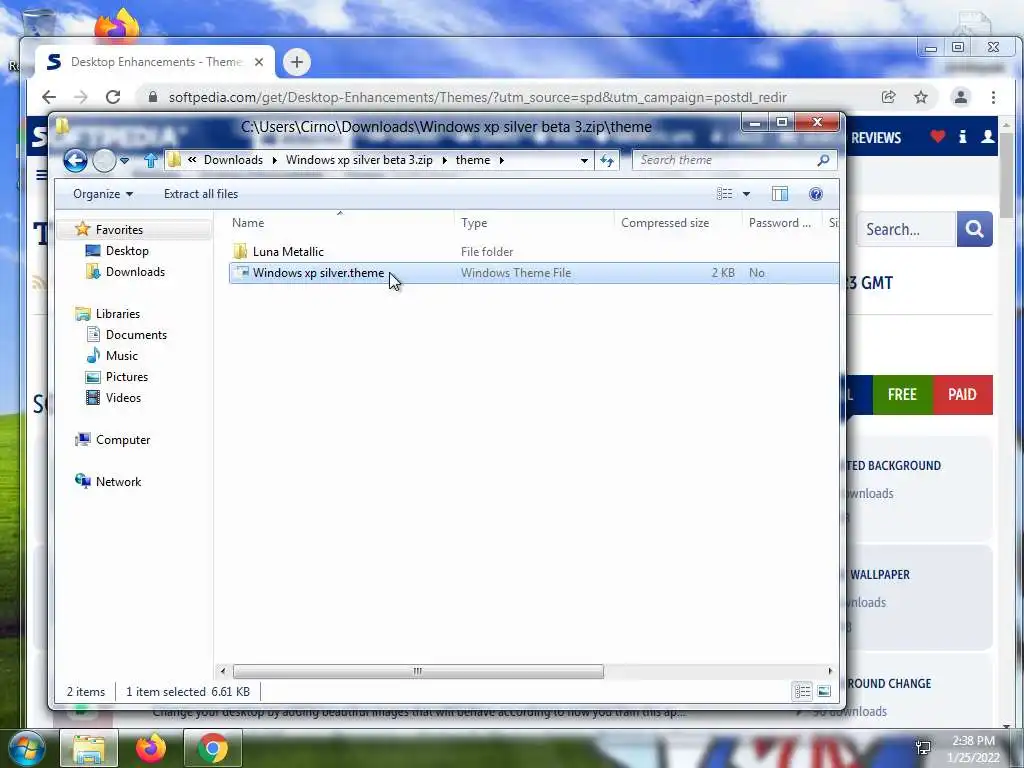Open Documents library

tap(136, 335)
